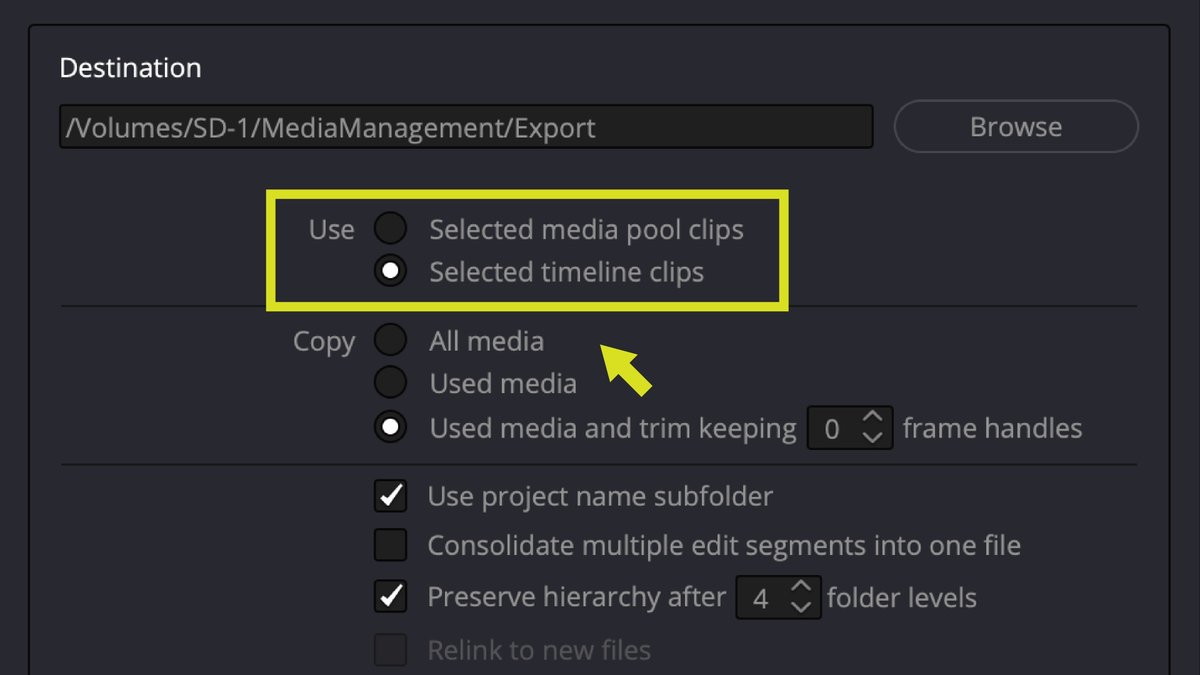Image resolution: width=1200 pixels, height=675 pixels.
Task: Click the 'Use' label text
Action: click(x=331, y=229)
